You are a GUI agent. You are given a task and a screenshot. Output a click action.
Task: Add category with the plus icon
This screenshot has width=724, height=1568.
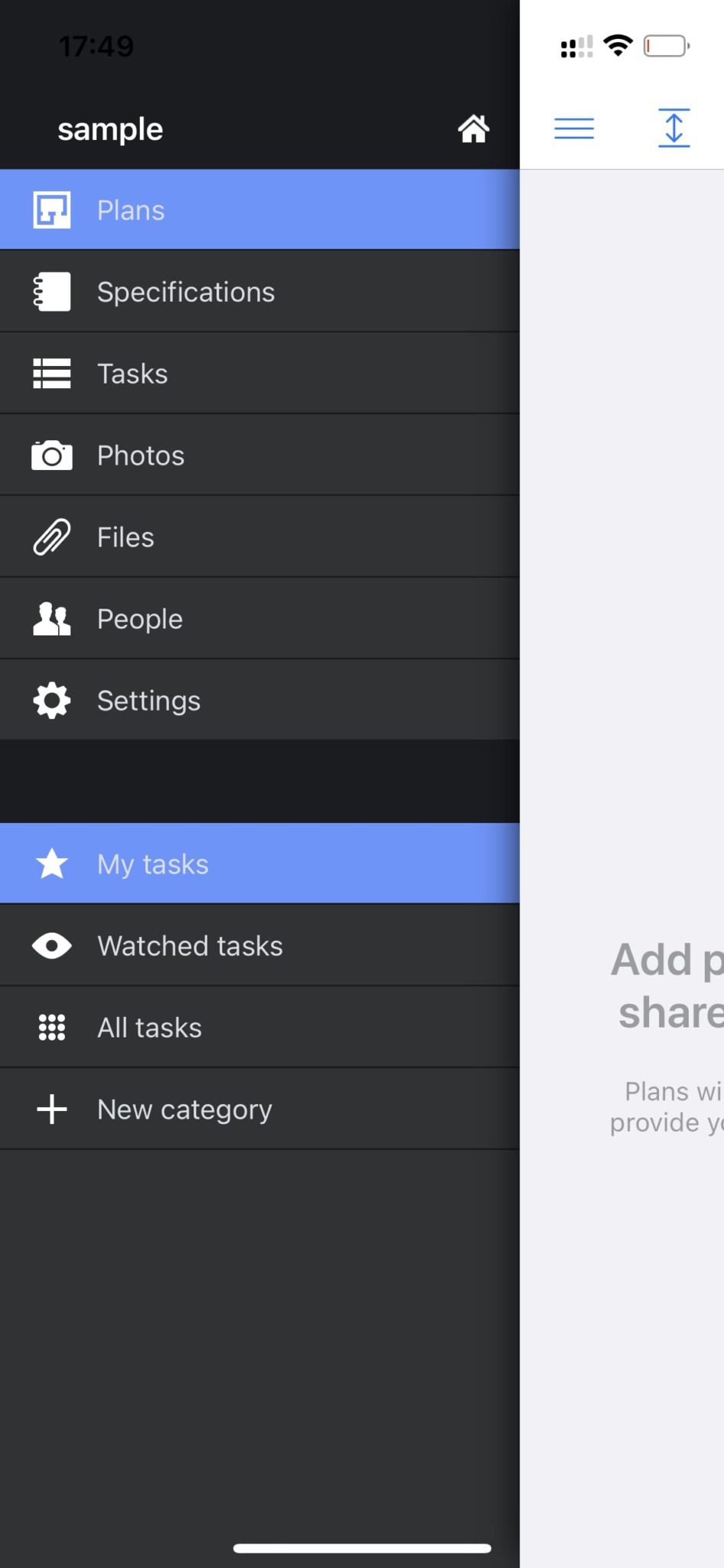pos(52,1109)
